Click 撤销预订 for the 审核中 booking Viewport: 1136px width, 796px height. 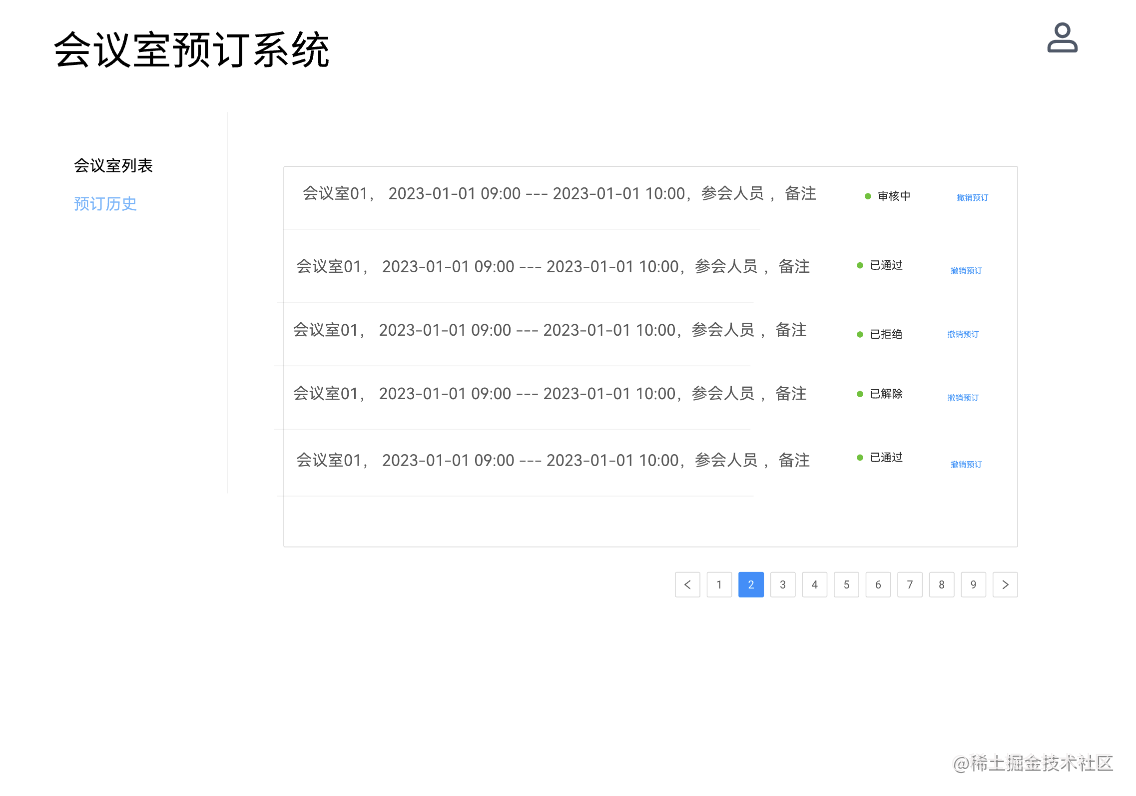pos(972,198)
